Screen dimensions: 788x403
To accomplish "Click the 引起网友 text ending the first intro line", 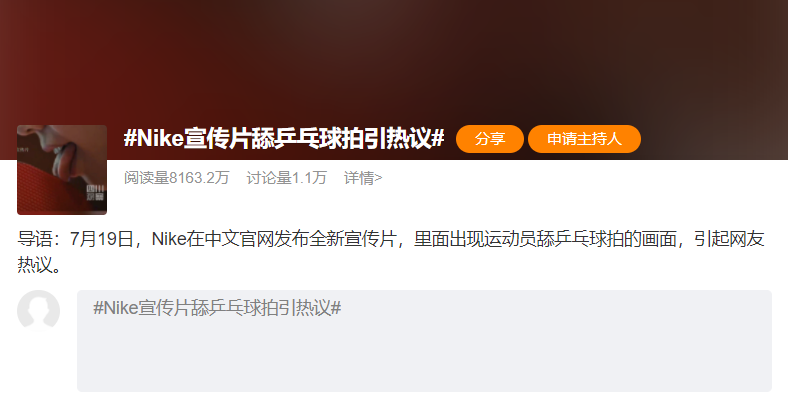I will pyautogui.click(x=729, y=239).
